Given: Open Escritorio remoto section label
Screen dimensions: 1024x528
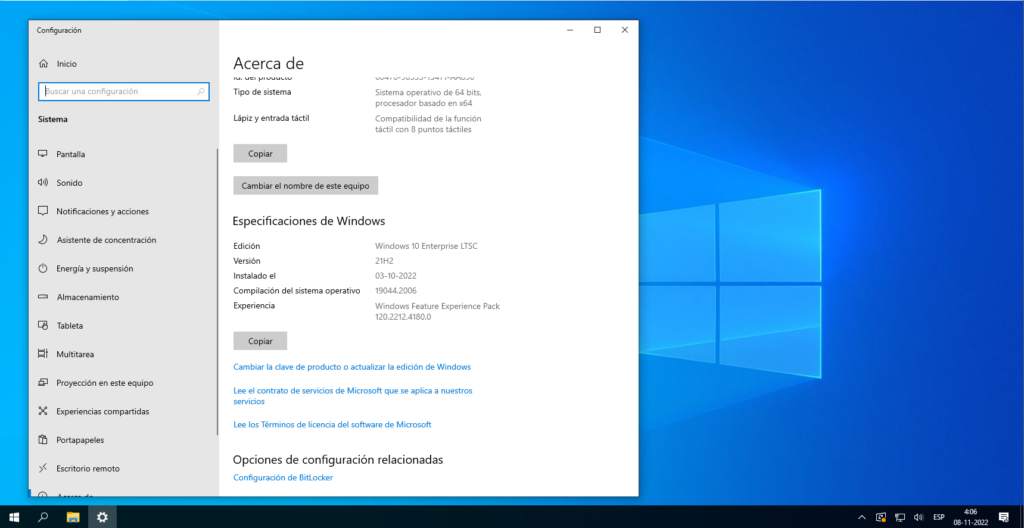Looking at the screenshot, I should point(88,469).
